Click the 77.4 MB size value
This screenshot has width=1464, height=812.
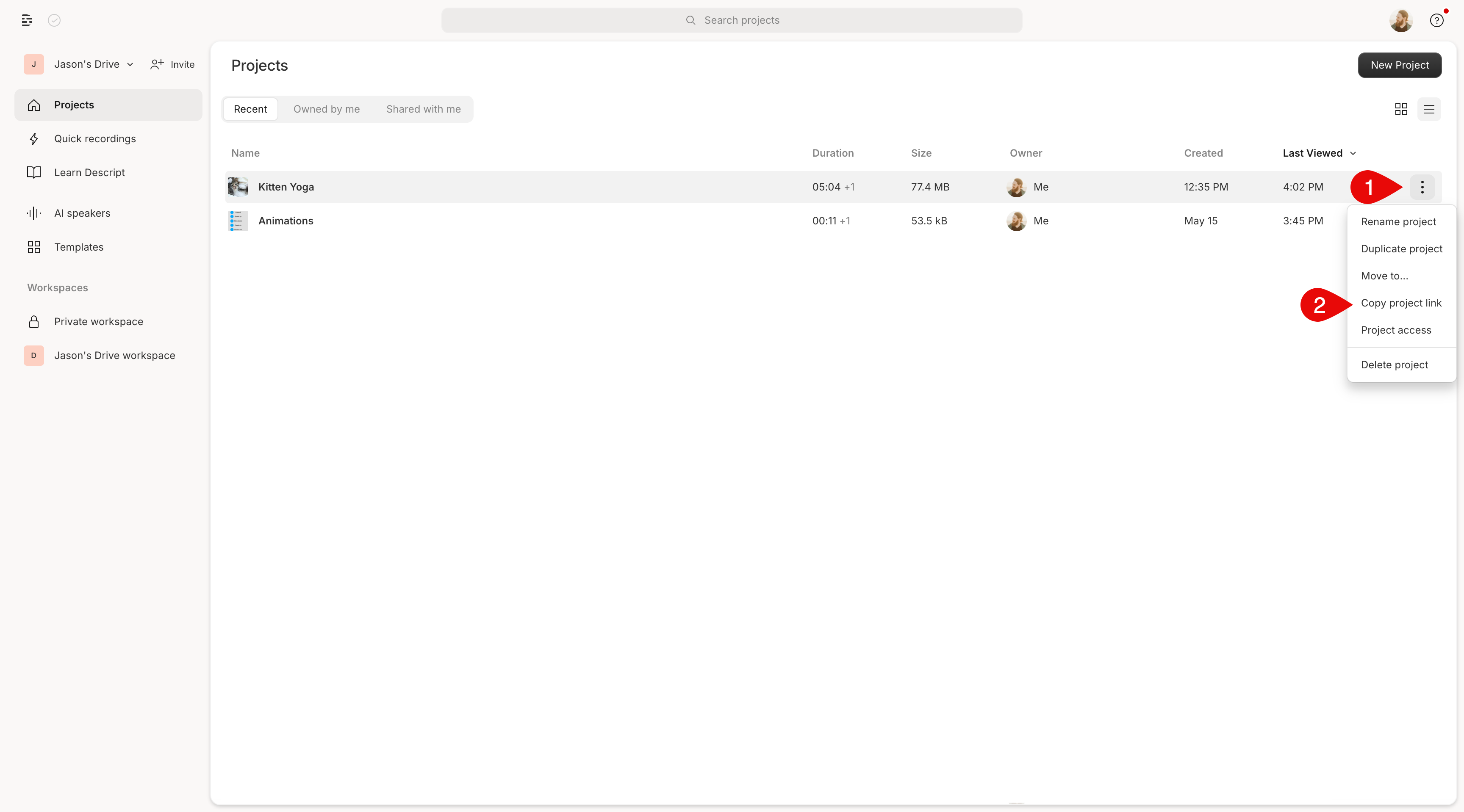coord(930,188)
